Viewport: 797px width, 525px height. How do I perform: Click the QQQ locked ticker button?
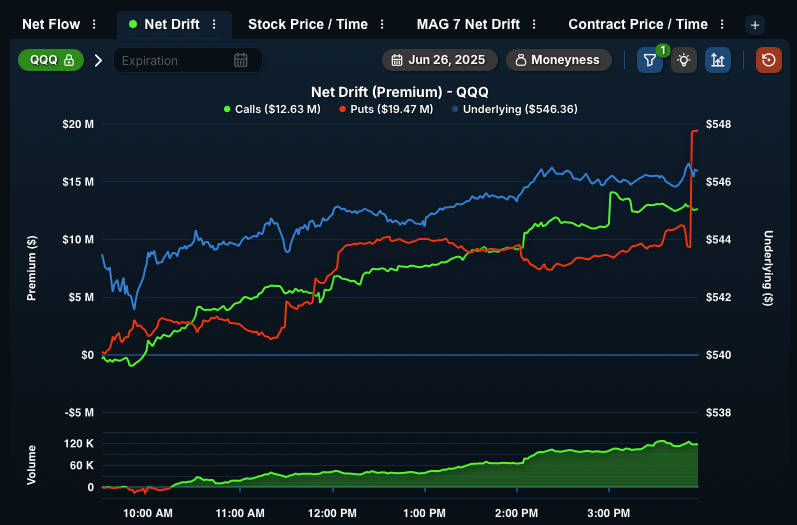tap(51, 60)
